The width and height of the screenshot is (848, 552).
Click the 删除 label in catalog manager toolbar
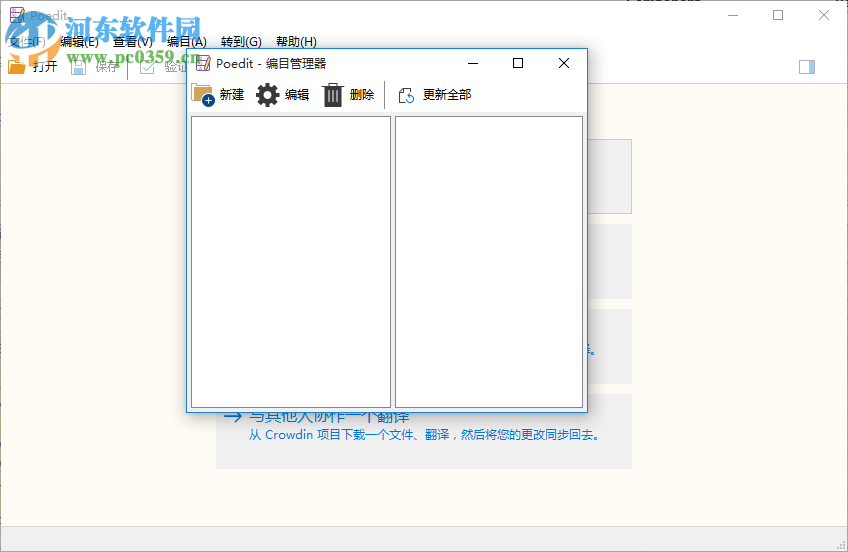(x=362, y=95)
